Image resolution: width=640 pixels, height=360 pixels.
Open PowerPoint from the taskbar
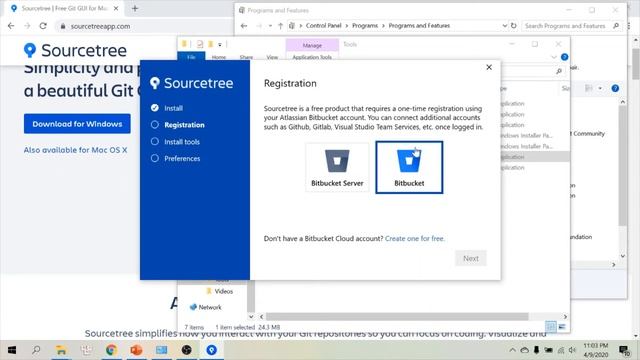click(x=136, y=350)
